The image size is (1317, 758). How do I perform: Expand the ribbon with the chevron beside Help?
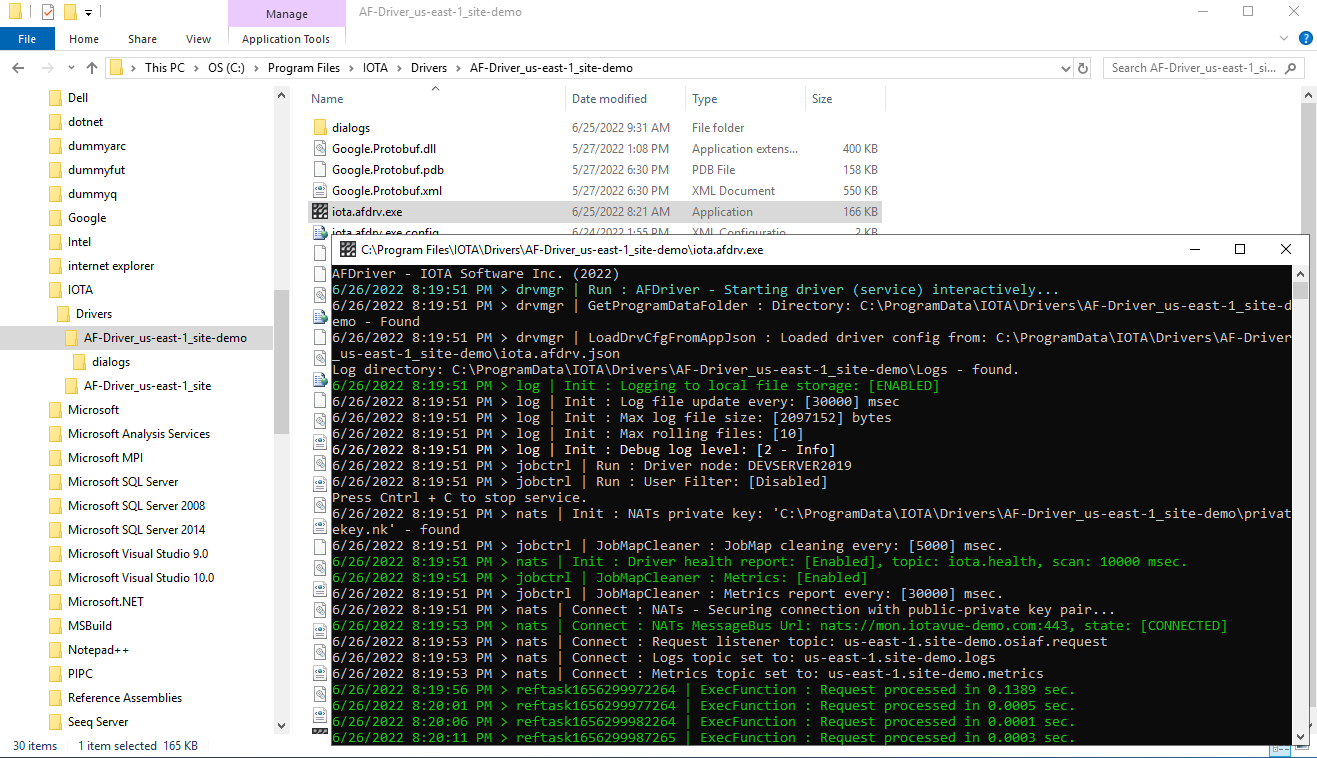pyautogui.click(x=1285, y=38)
